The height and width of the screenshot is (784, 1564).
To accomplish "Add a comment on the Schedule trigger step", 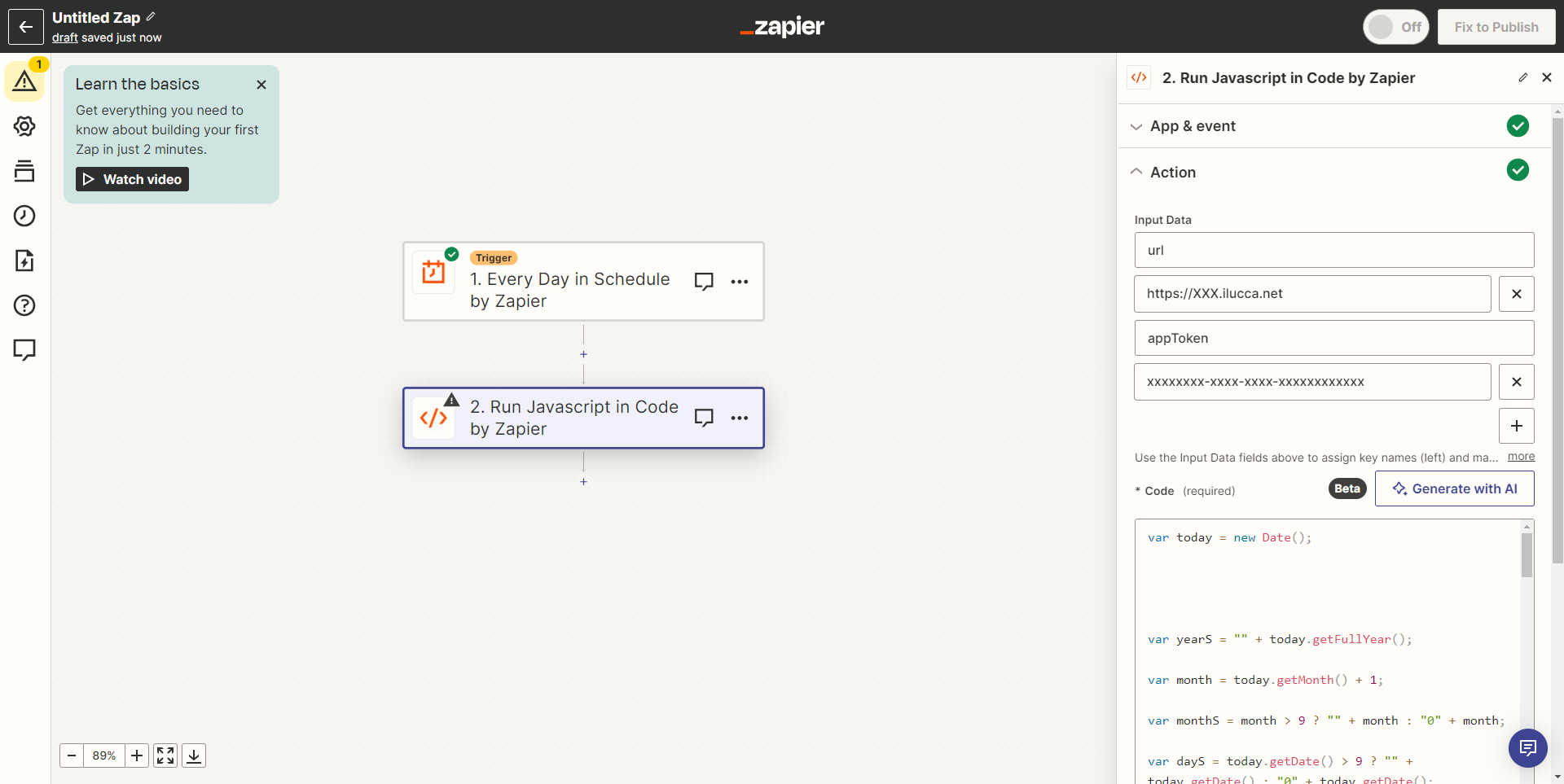I will pos(704,282).
